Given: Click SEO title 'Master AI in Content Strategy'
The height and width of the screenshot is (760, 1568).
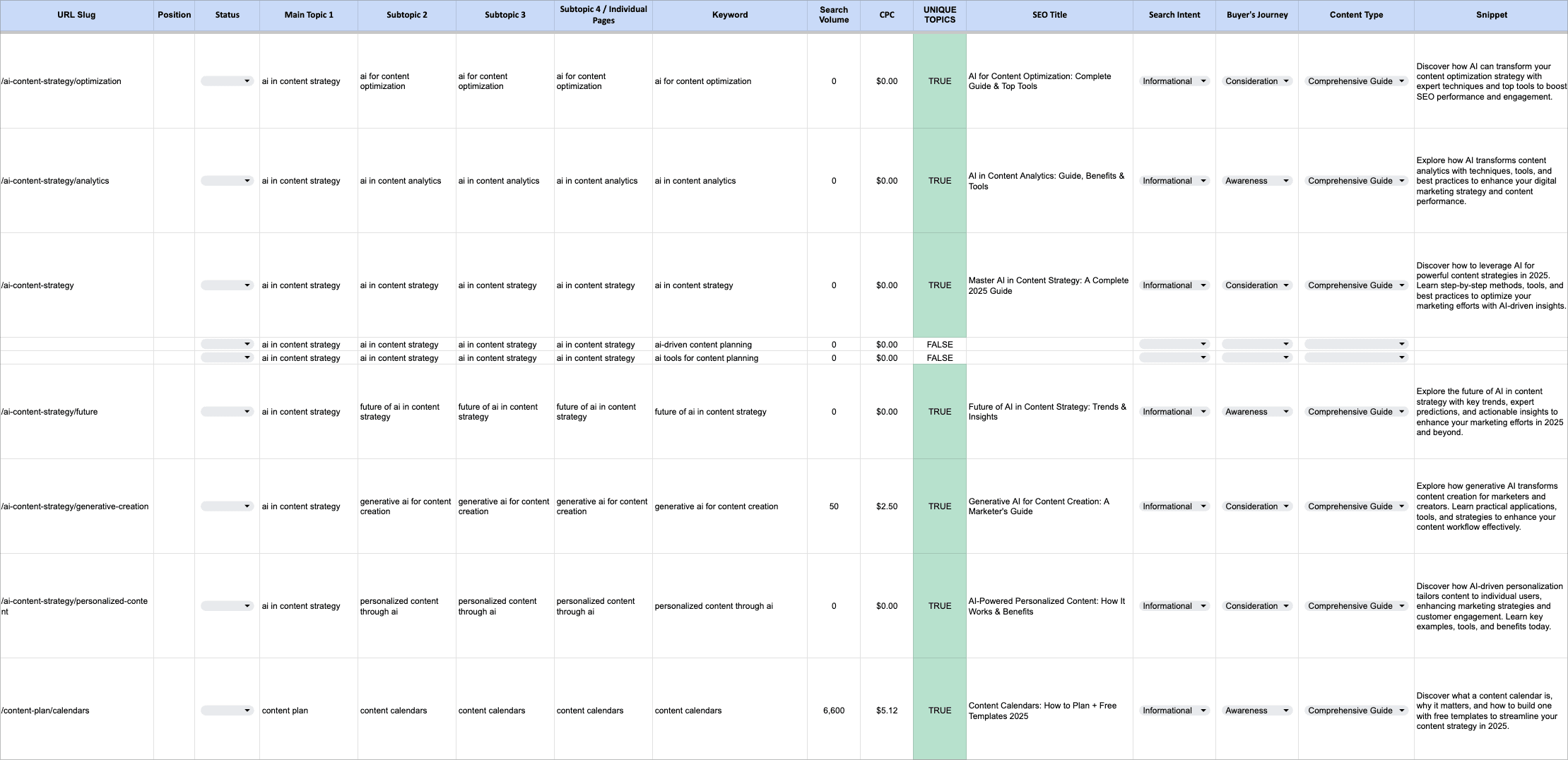Looking at the screenshot, I should [x=1049, y=285].
